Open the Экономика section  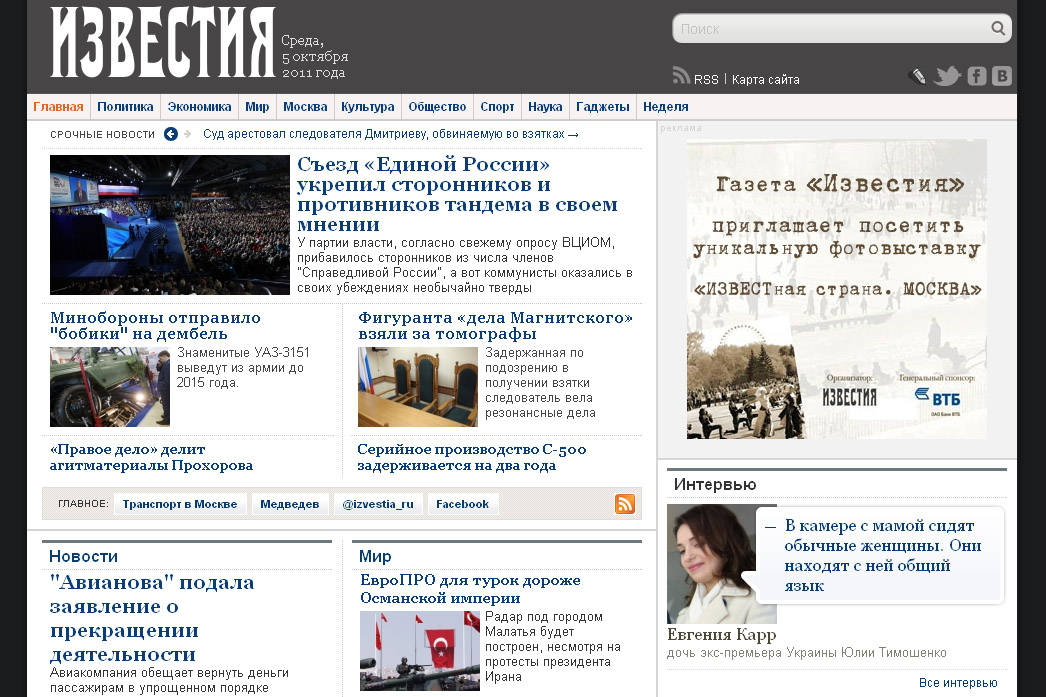tap(199, 107)
